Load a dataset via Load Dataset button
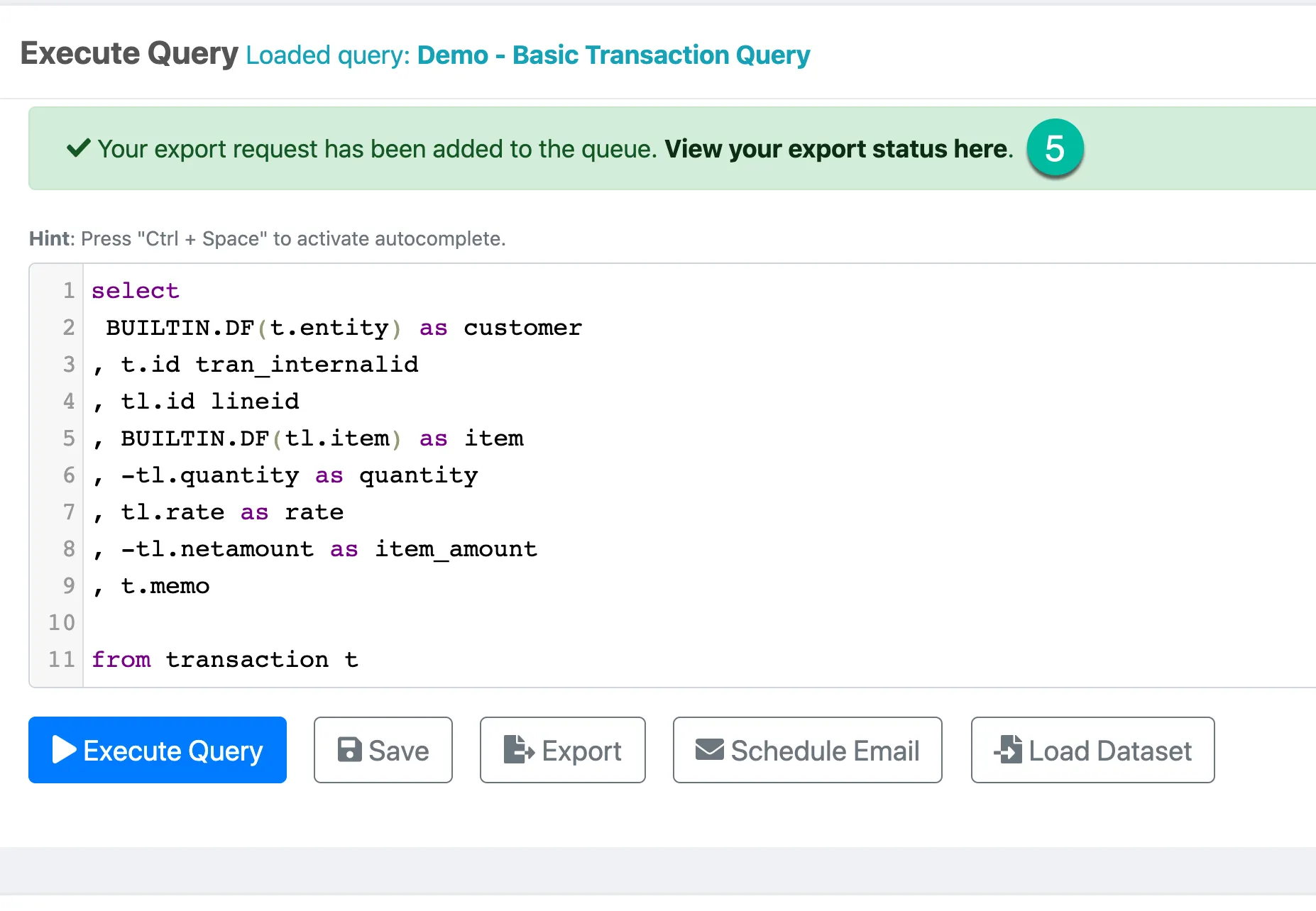1316x911 pixels. pos(1093,750)
